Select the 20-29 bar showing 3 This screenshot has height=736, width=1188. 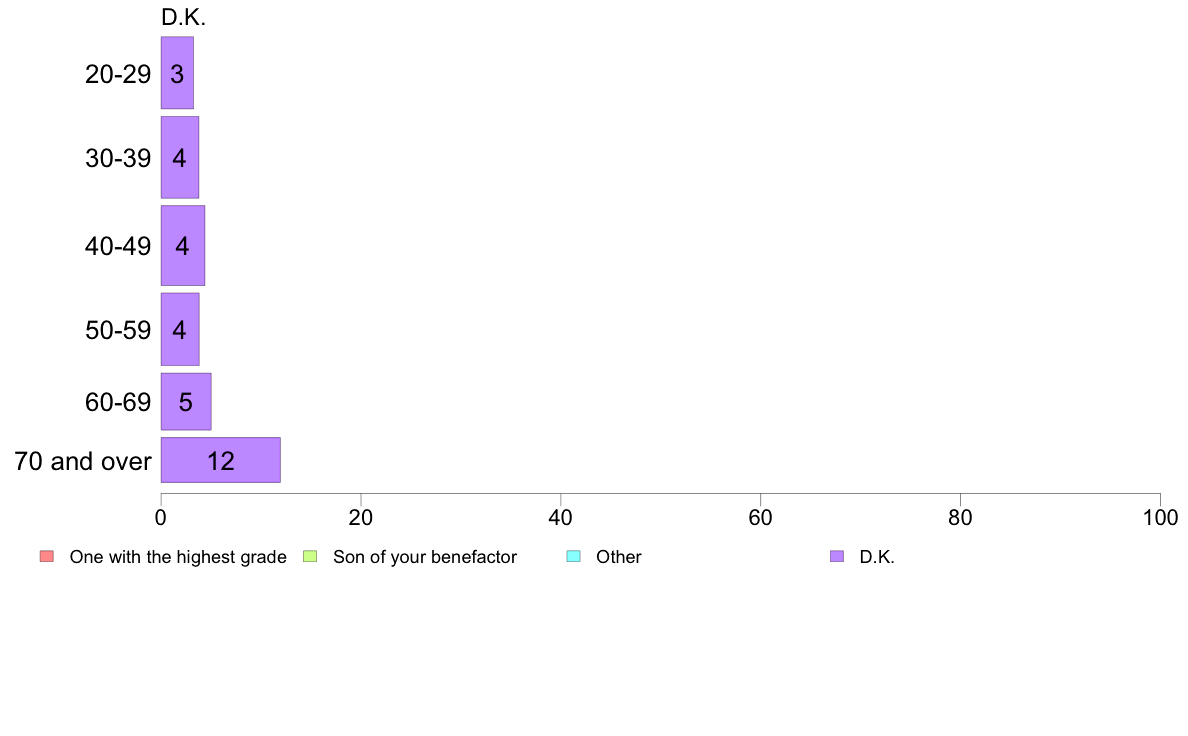coord(177,73)
